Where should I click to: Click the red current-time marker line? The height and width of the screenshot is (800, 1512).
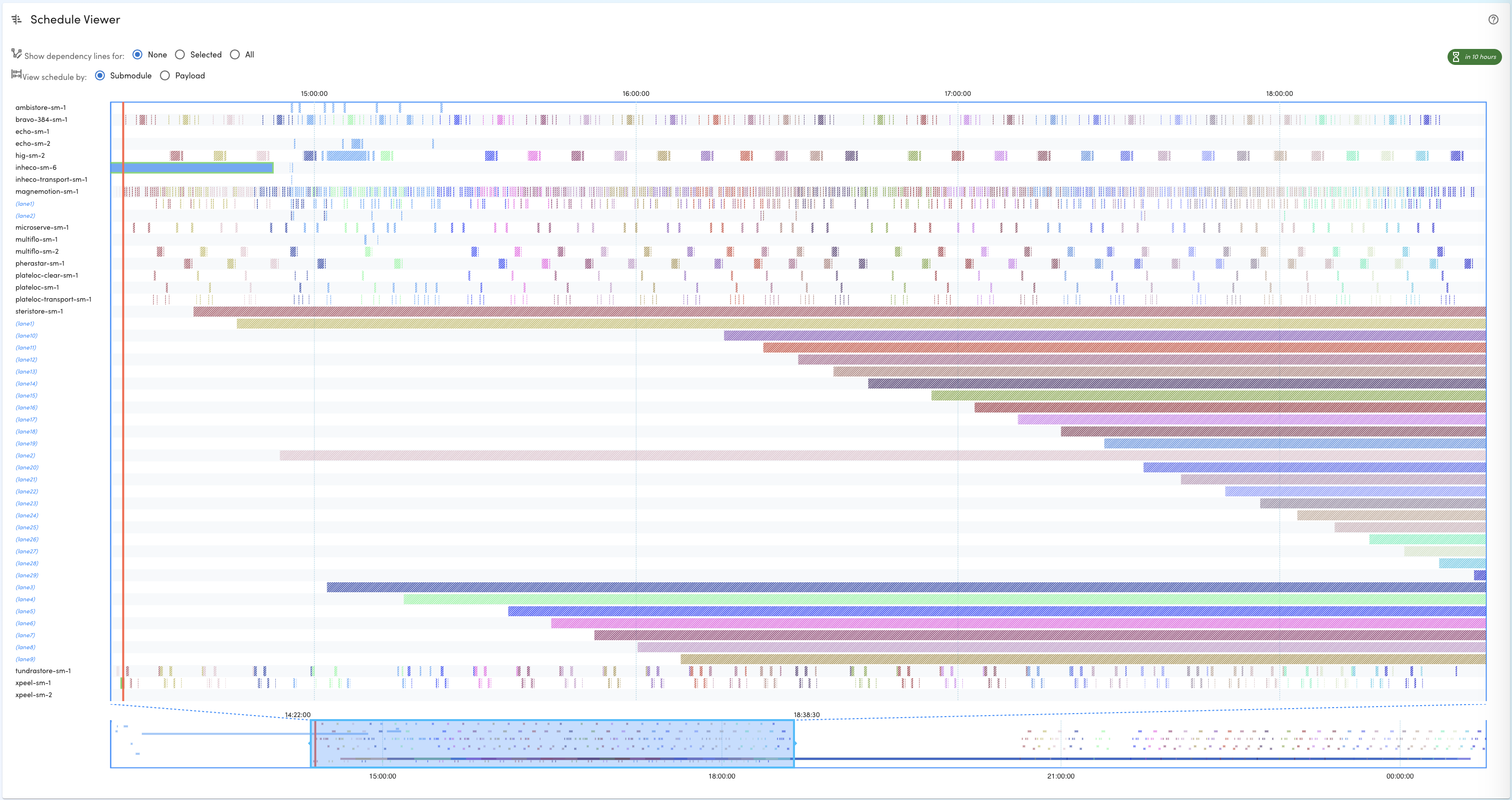[123, 352]
